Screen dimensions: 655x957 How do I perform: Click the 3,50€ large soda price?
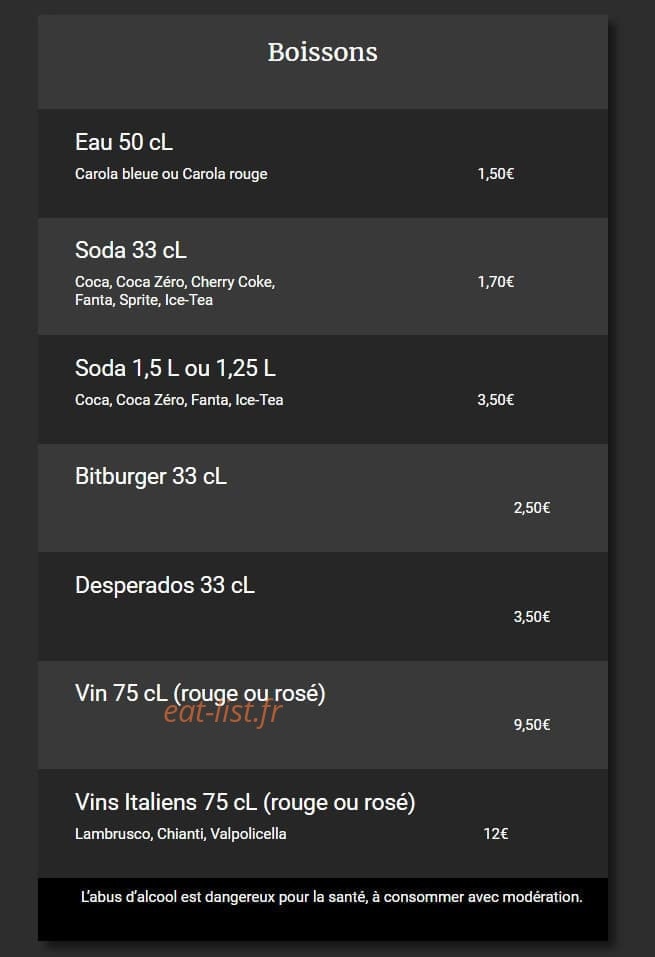pyautogui.click(x=496, y=400)
